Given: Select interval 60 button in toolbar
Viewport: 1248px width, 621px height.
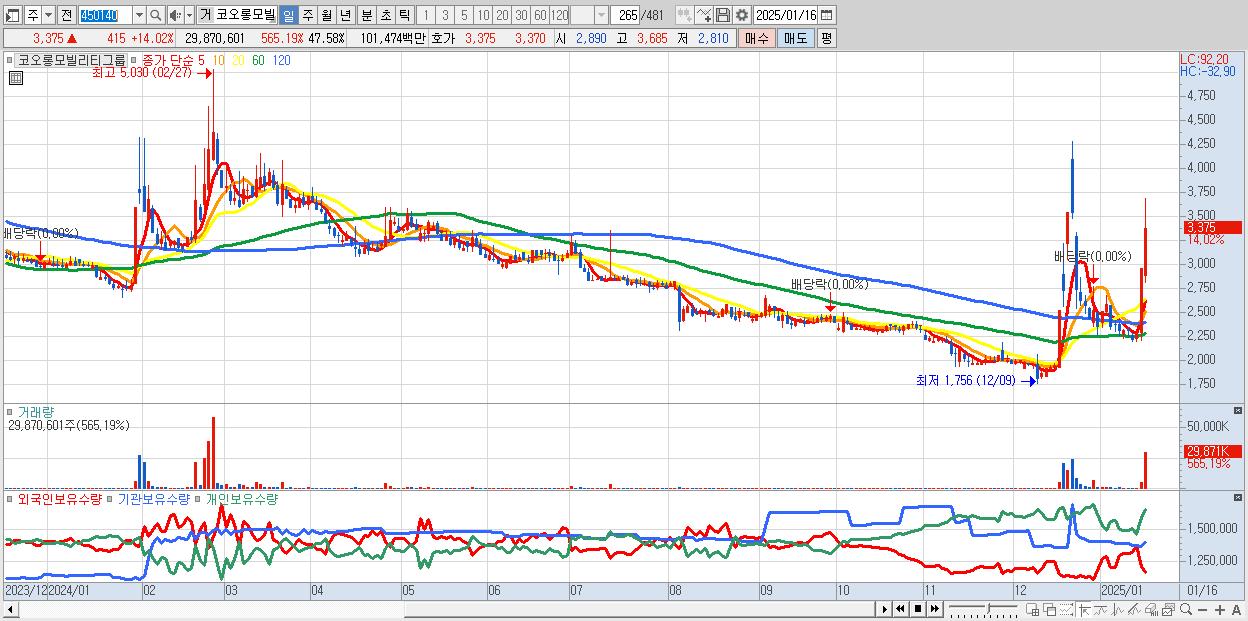Looking at the screenshot, I should pyautogui.click(x=540, y=15).
